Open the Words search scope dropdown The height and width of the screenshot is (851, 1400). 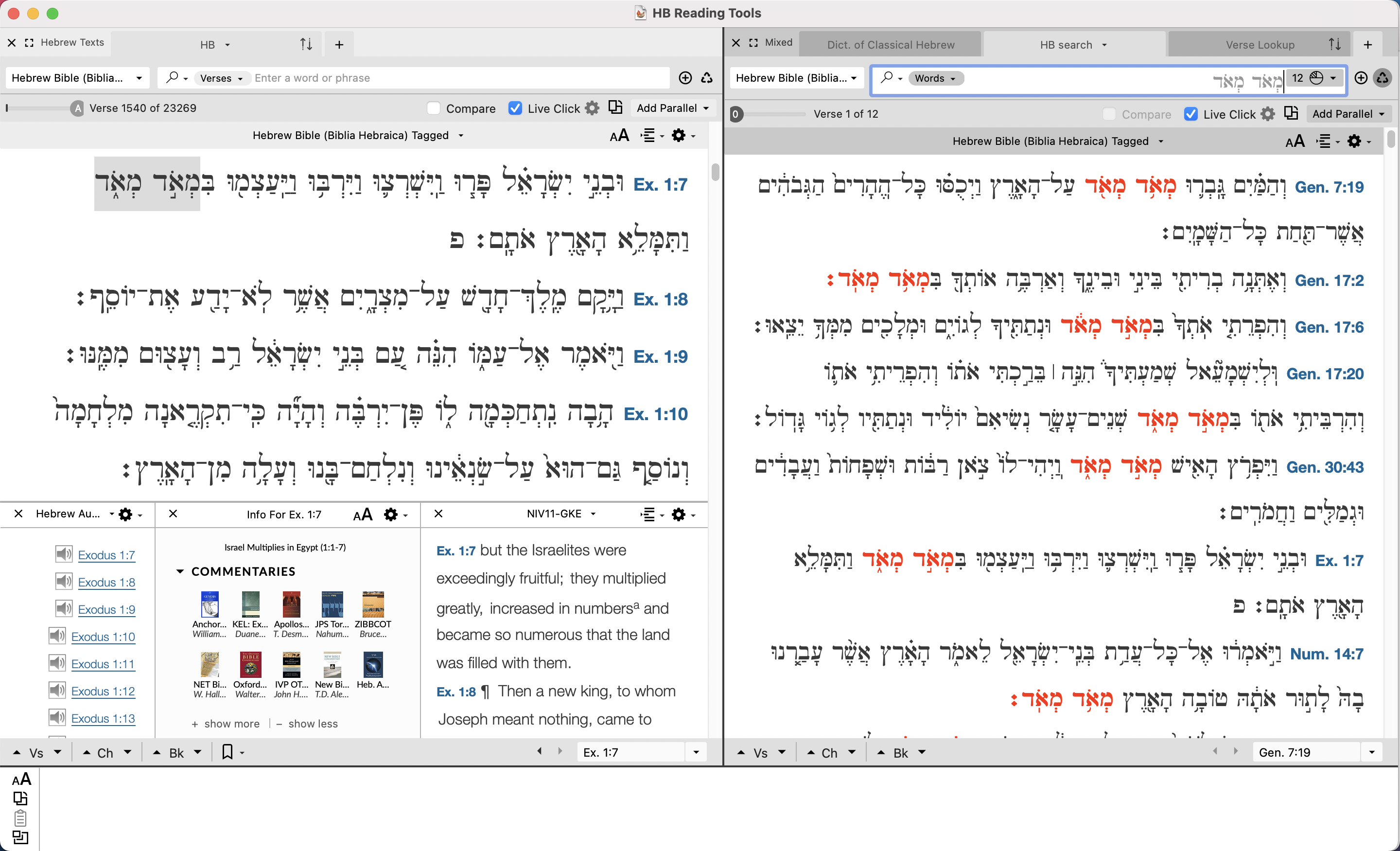coord(935,78)
